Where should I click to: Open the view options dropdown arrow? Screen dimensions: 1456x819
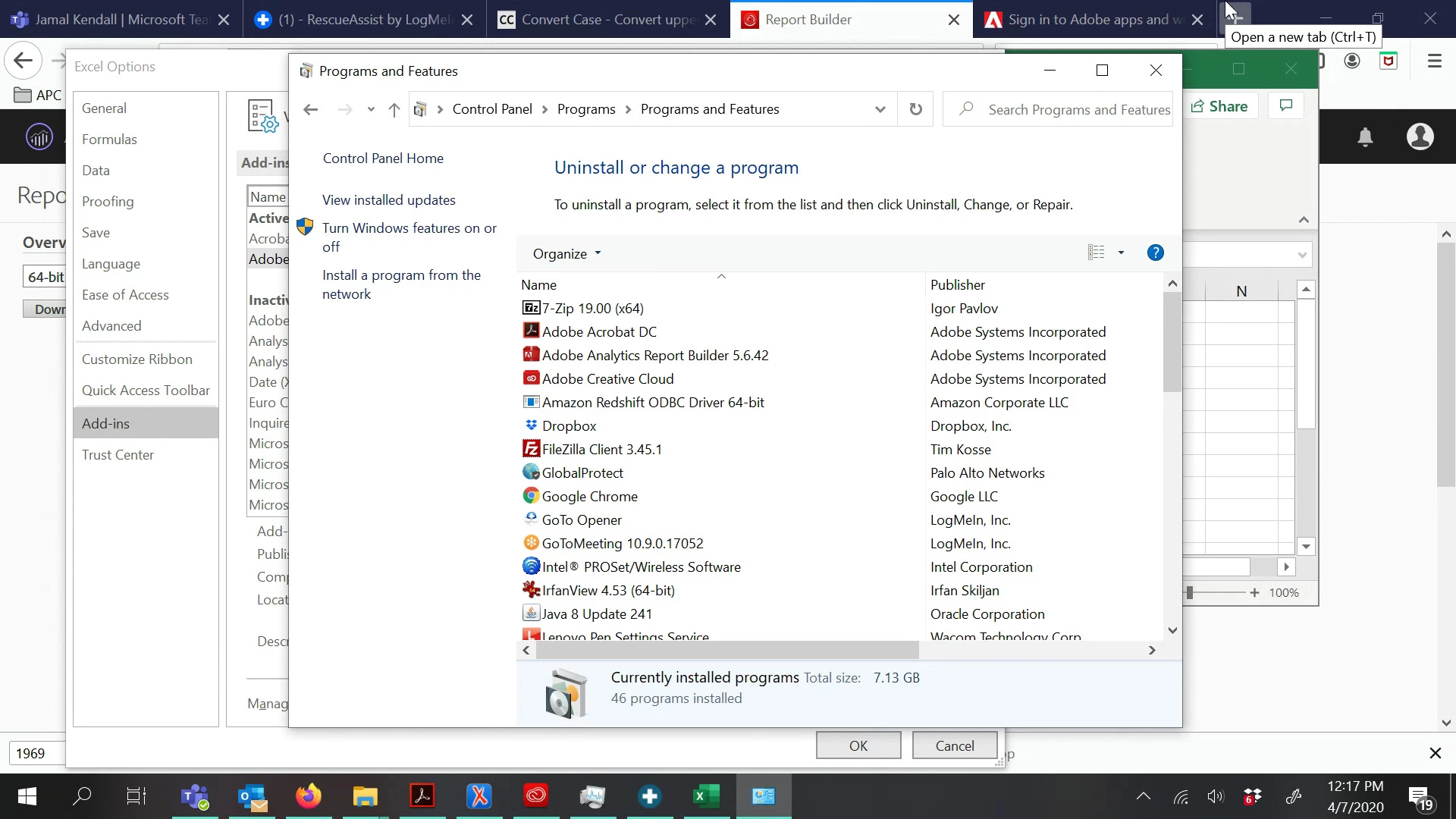[1121, 253]
